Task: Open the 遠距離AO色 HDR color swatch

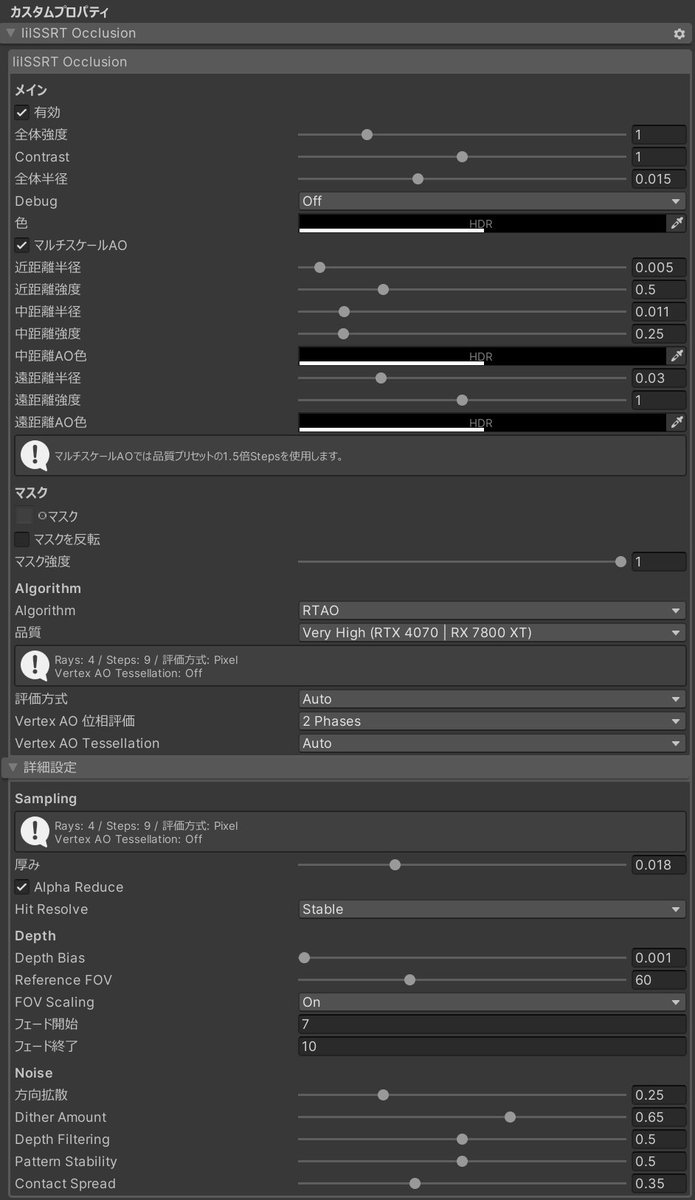Action: [x=482, y=422]
